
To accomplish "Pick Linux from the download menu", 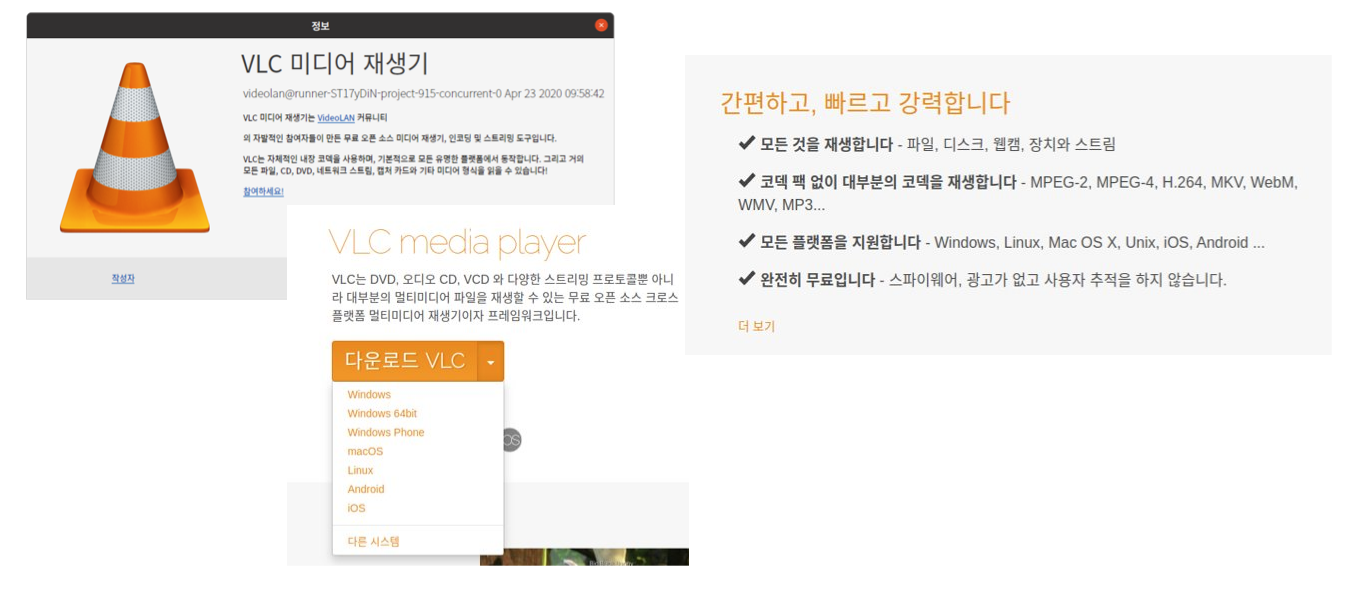I will click(360, 470).
